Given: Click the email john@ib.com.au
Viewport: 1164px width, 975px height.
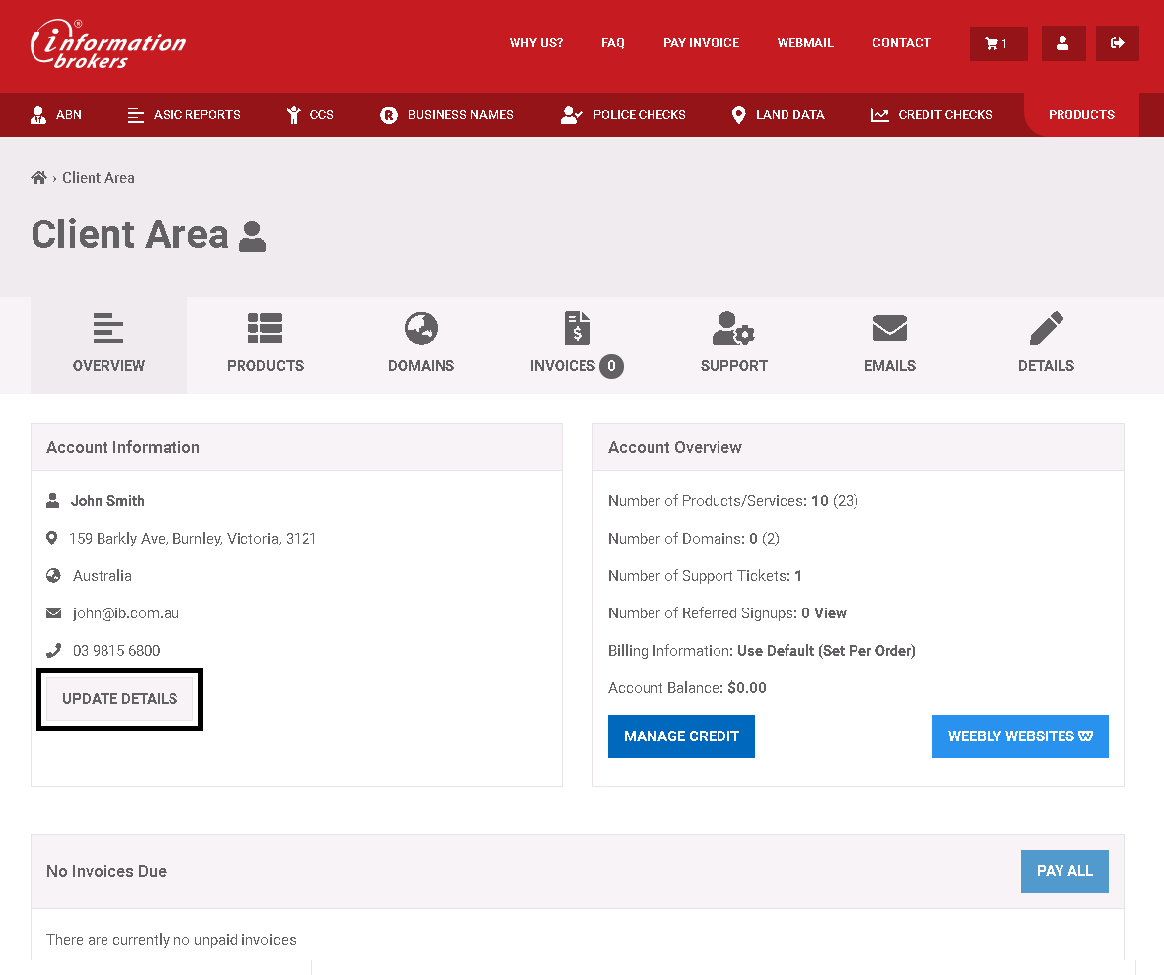Looking at the screenshot, I should [x=125, y=613].
